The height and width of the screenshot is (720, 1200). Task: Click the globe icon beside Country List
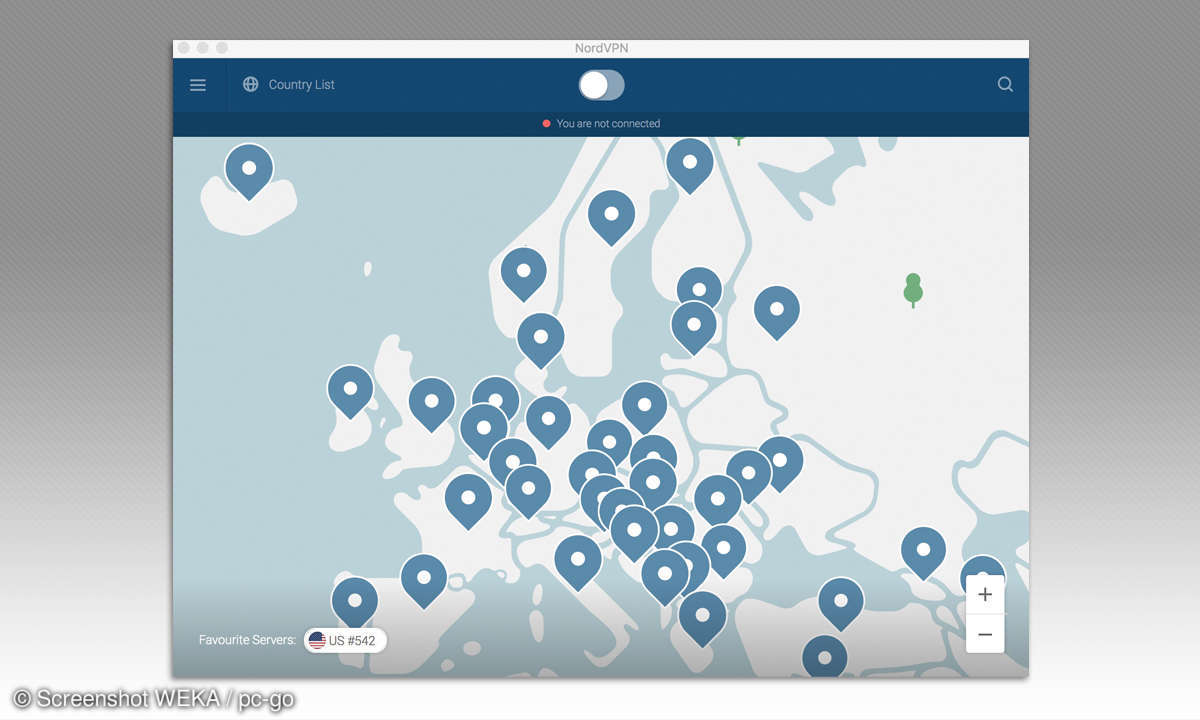point(250,85)
